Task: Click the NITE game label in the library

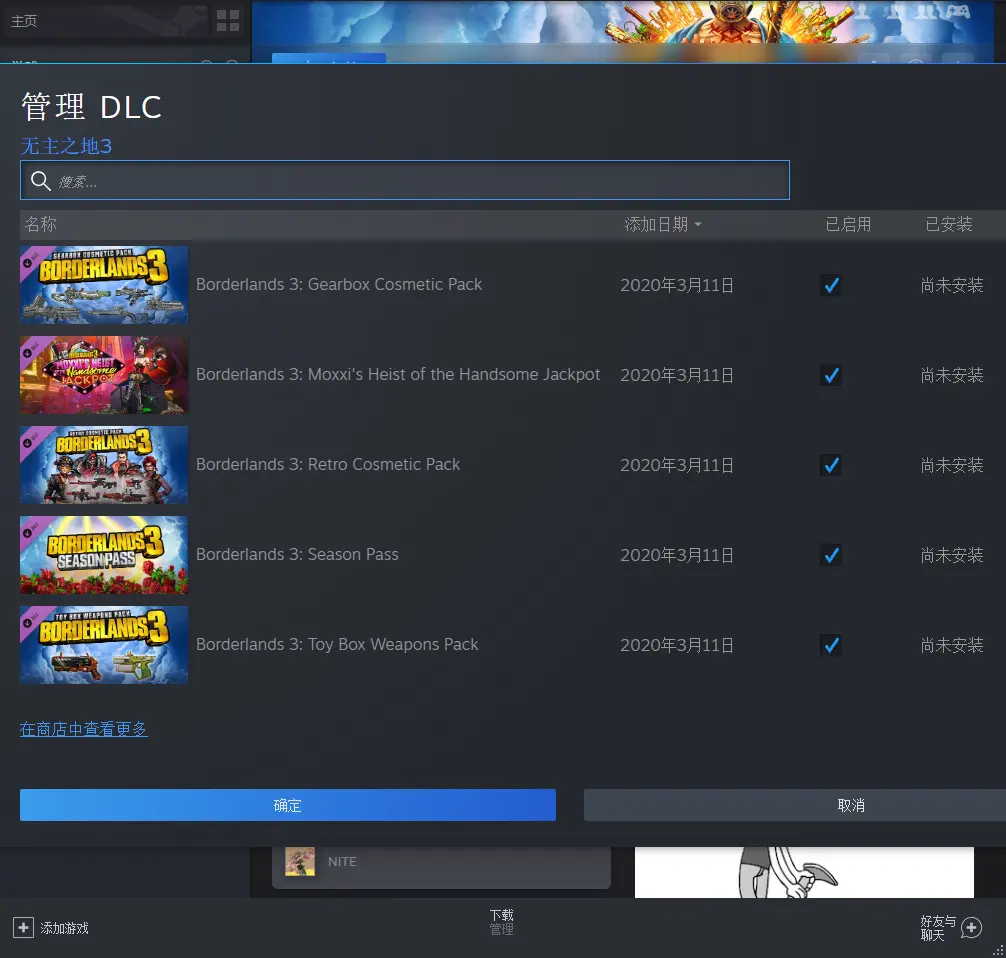Action: point(342,862)
